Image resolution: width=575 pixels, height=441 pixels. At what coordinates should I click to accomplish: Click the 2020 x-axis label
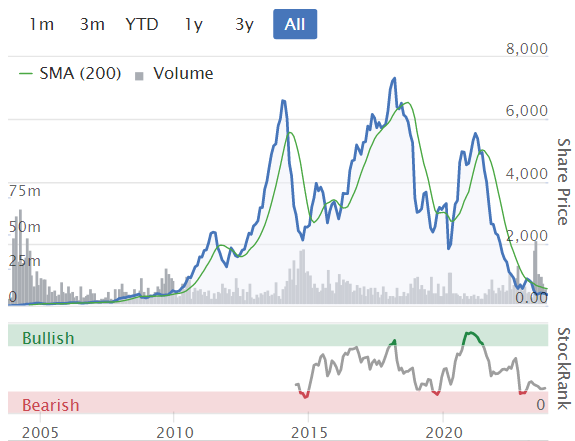444,433
